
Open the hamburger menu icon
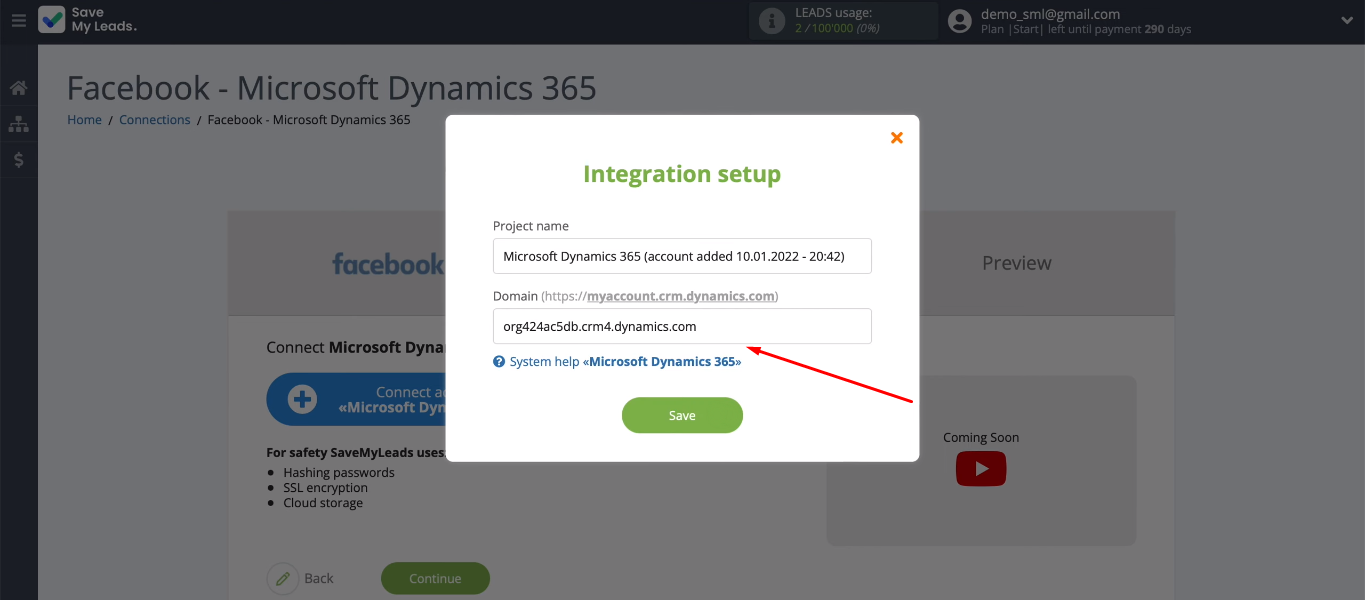point(19,20)
